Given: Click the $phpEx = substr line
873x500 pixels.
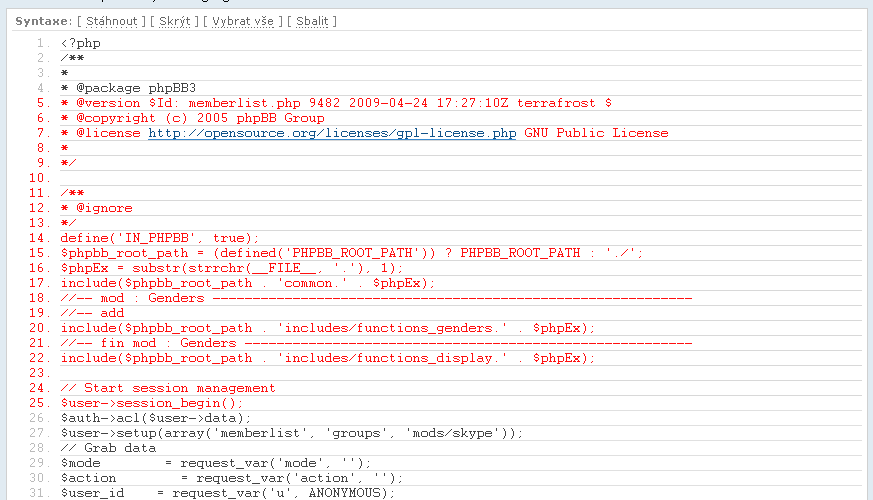Looking at the screenshot, I should pyautogui.click(x=232, y=268).
